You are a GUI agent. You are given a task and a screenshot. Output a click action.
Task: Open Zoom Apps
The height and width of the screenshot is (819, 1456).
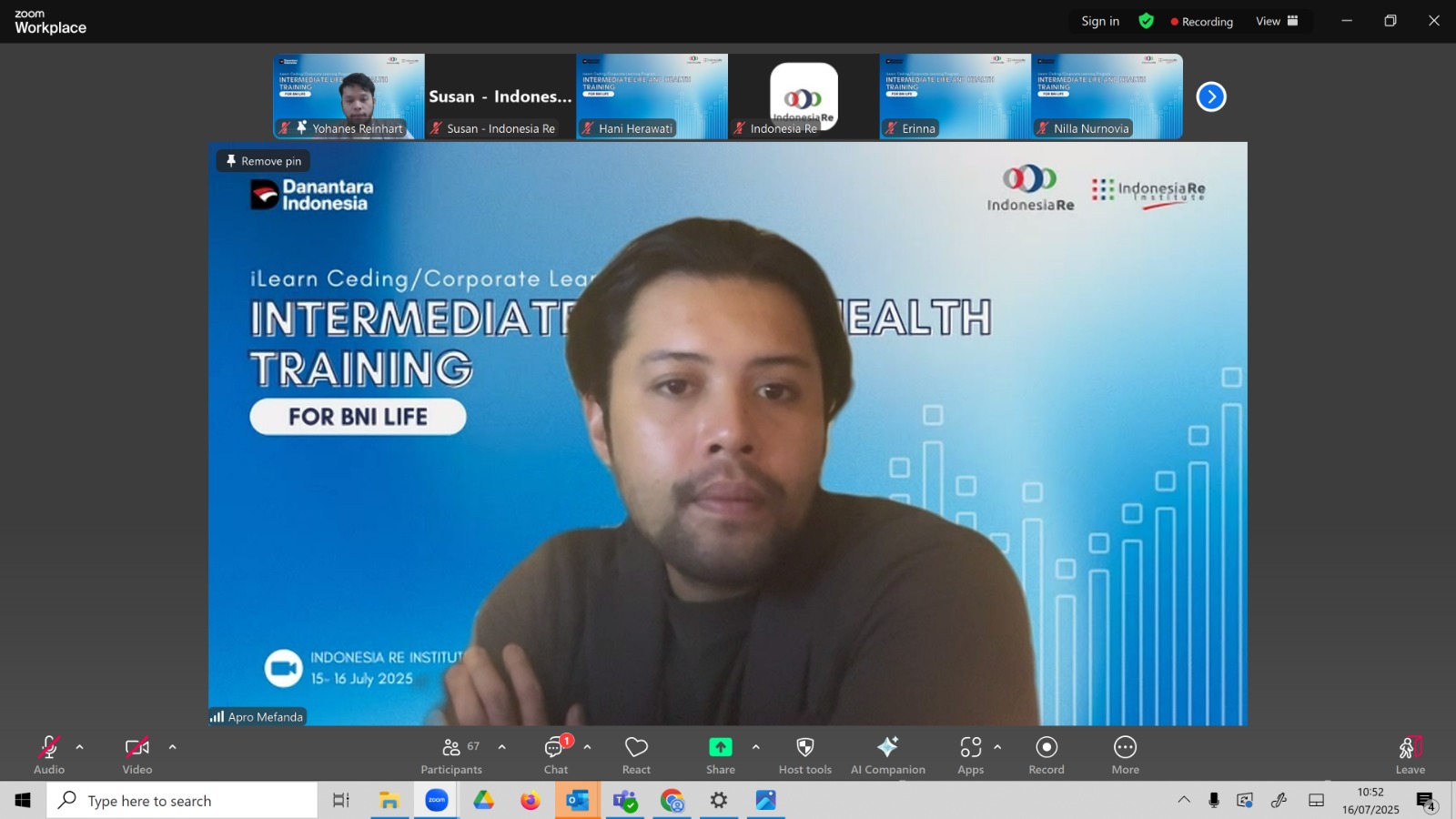click(x=971, y=755)
